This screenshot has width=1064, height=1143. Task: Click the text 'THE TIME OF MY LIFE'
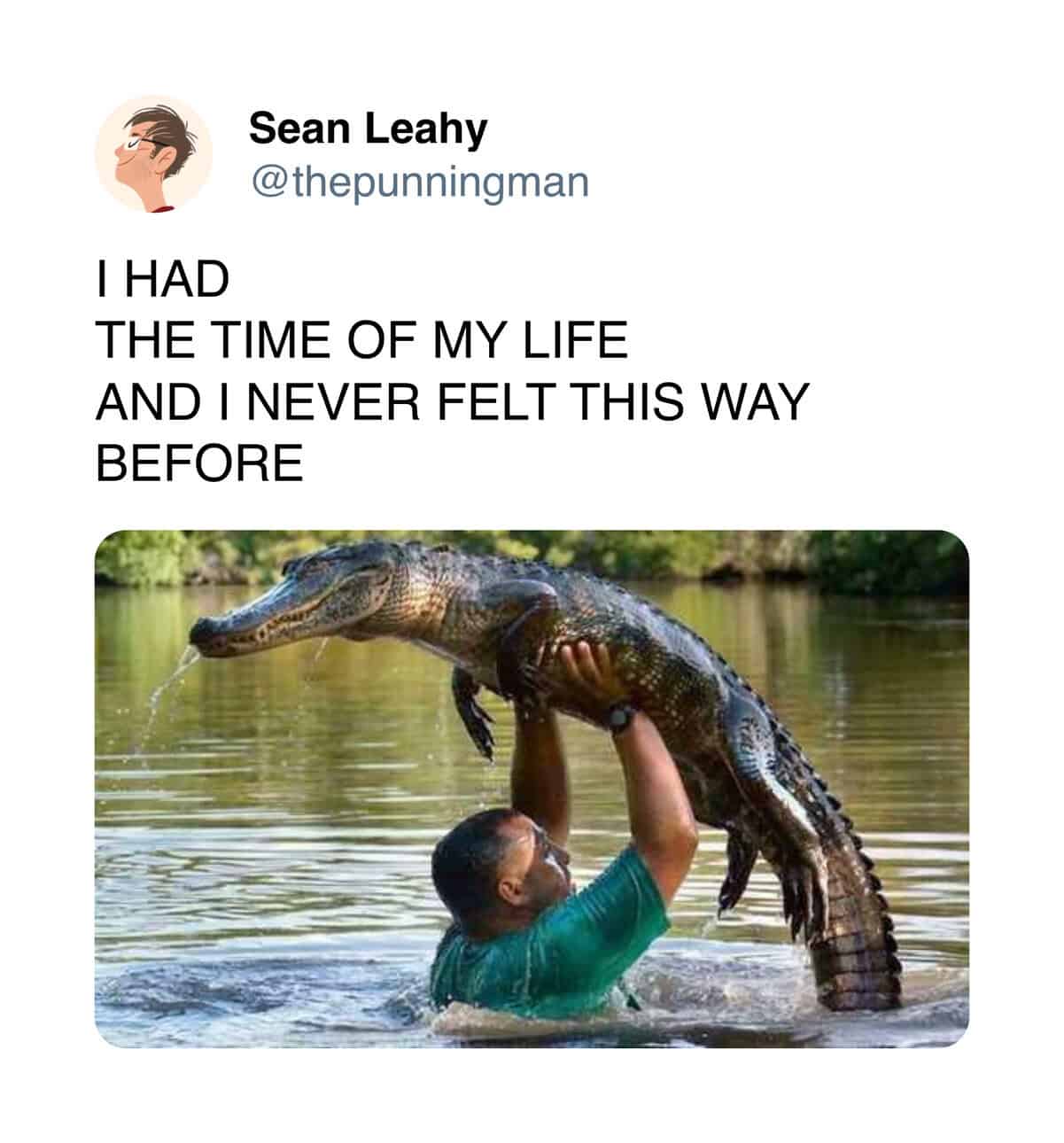[x=361, y=341]
